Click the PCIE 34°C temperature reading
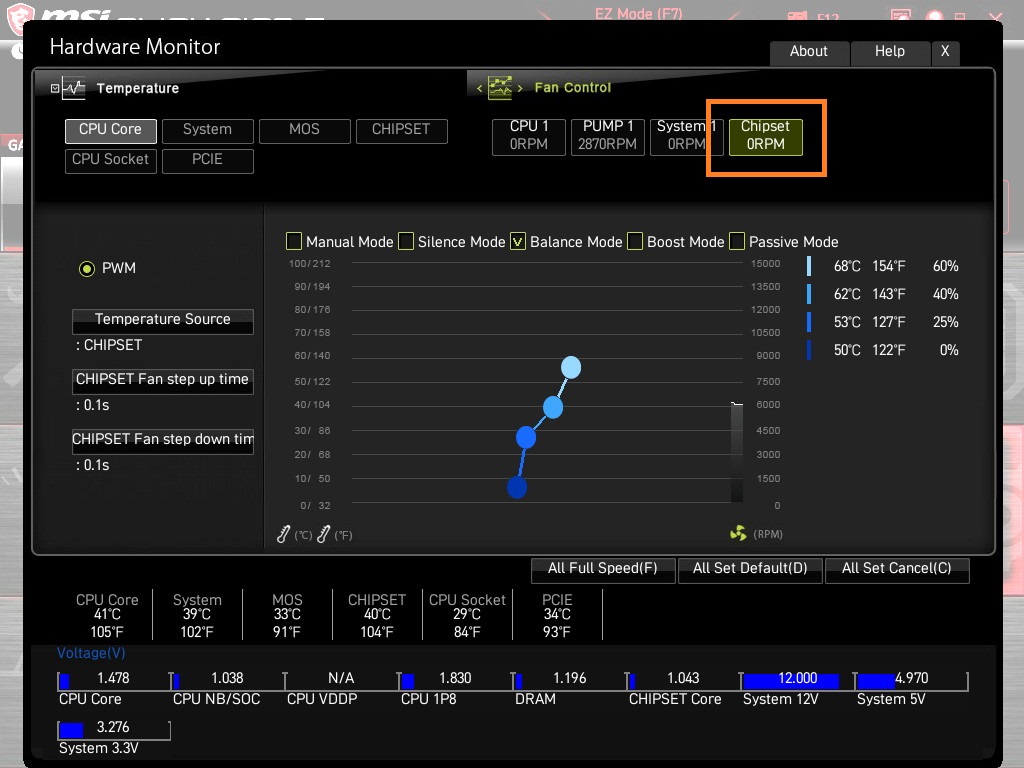 coord(557,616)
